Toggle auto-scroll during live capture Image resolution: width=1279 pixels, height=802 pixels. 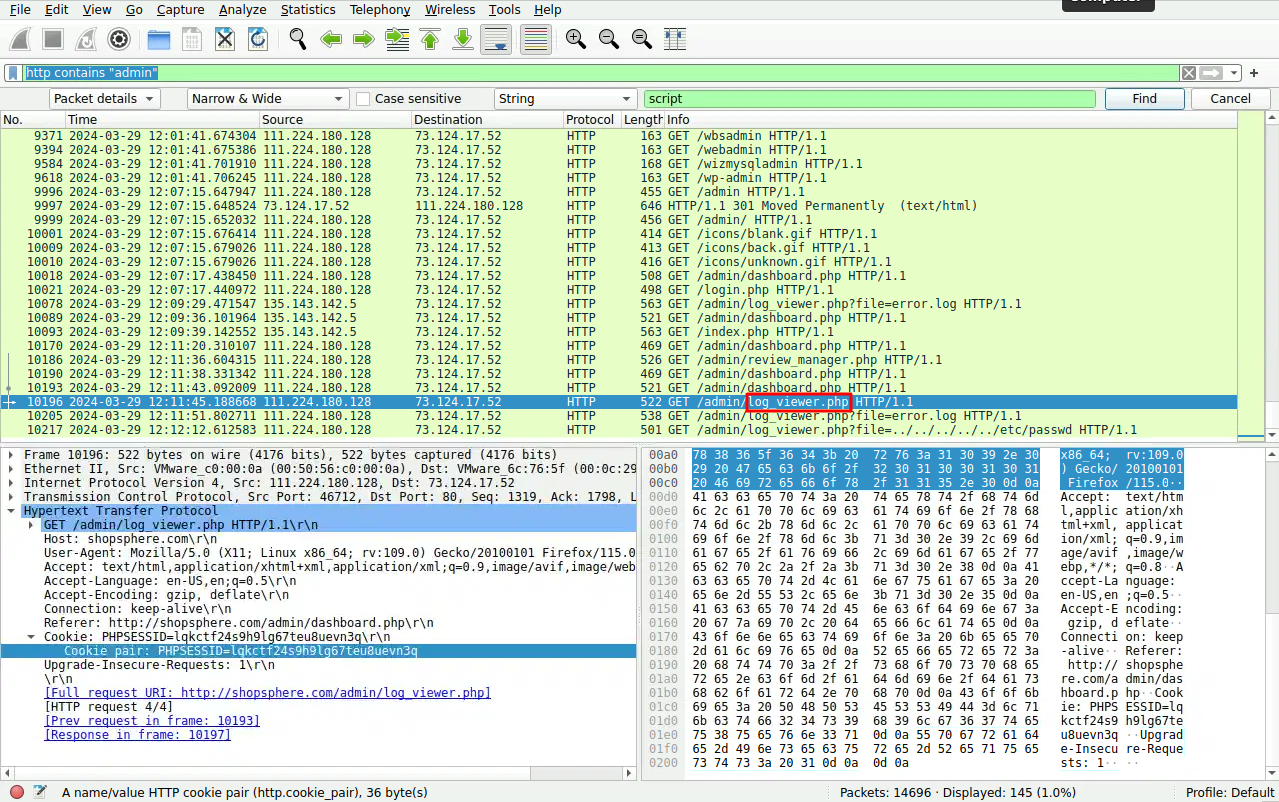(x=497, y=39)
